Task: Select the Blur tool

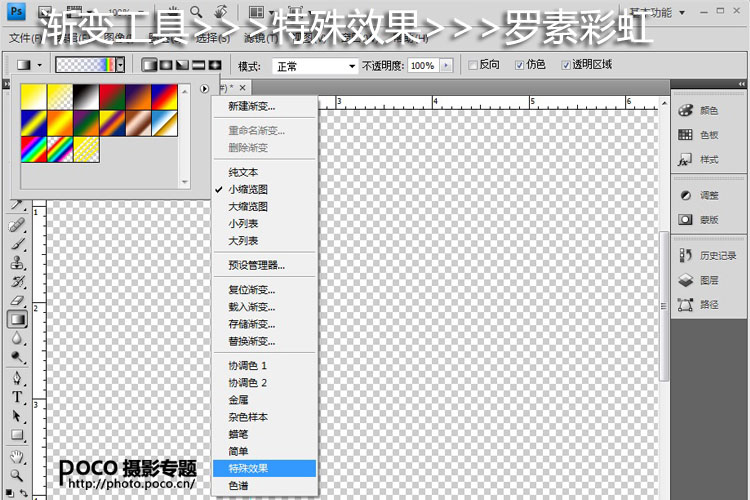Action: 17,338
